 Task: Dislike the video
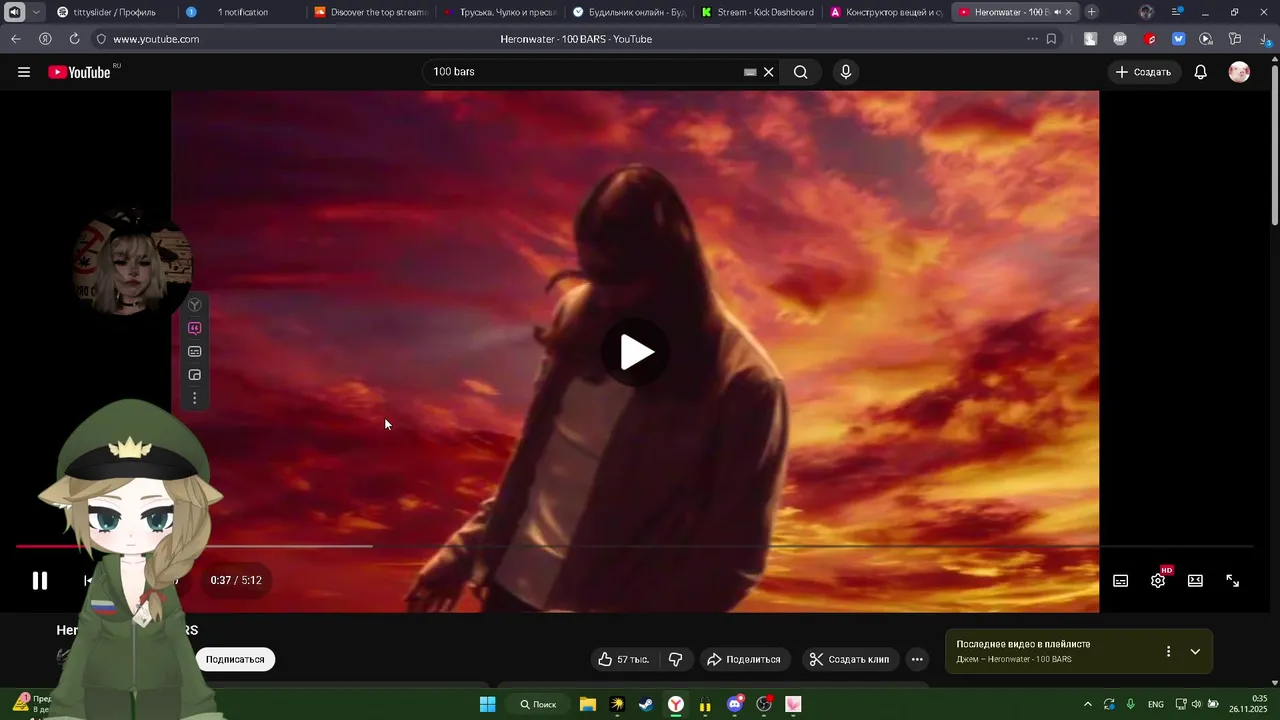676,659
